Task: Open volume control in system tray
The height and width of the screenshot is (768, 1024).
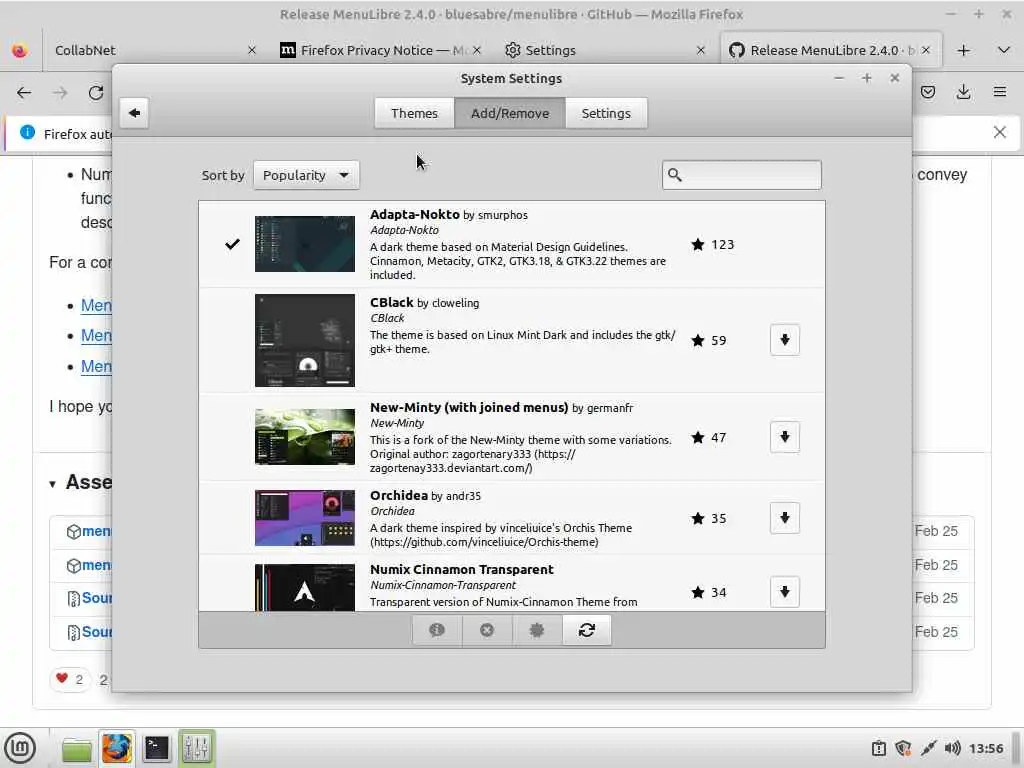Action: (x=952, y=748)
